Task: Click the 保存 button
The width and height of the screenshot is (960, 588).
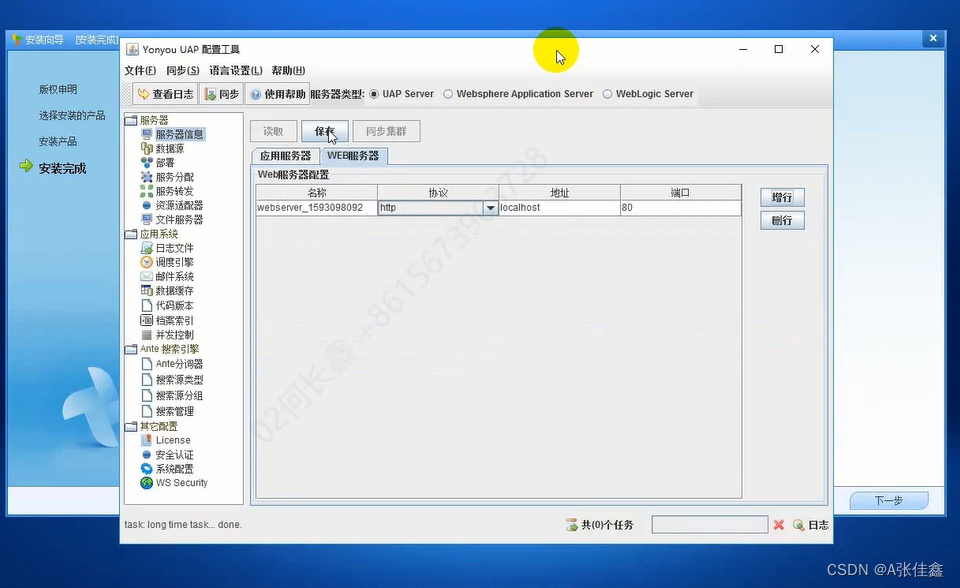Action: pyautogui.click(x=324, y=131)
